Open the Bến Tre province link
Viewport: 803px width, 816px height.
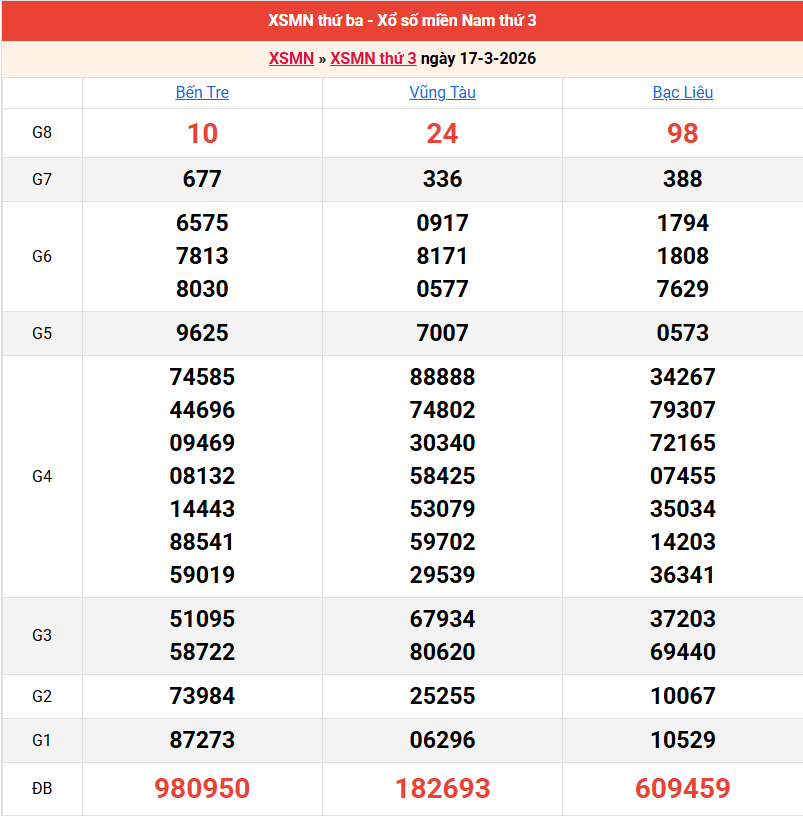pos(202,92)
